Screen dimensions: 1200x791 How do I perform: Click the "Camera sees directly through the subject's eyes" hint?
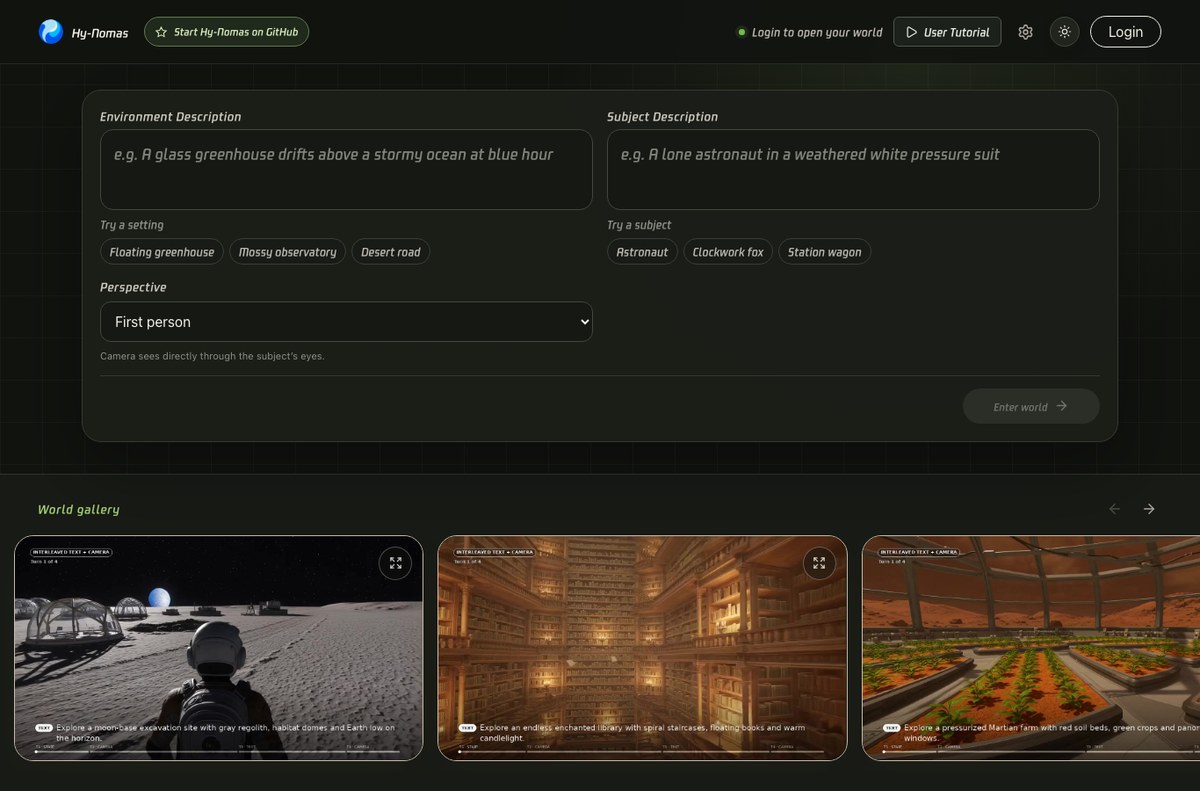[x=212, y=356]
